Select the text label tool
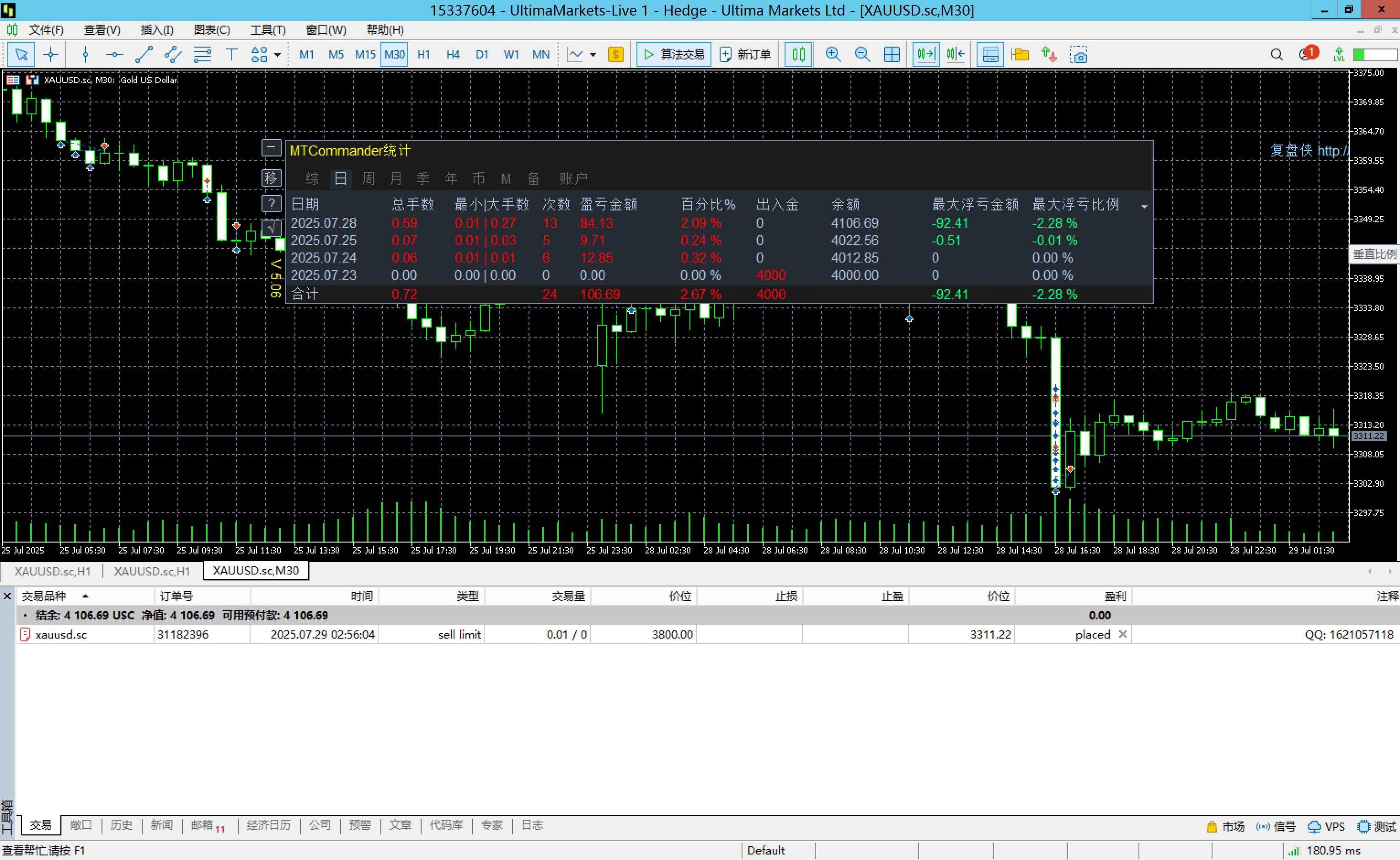Image resolution: width=1400 pixels, height=860 pixels. tap(231, 54)
